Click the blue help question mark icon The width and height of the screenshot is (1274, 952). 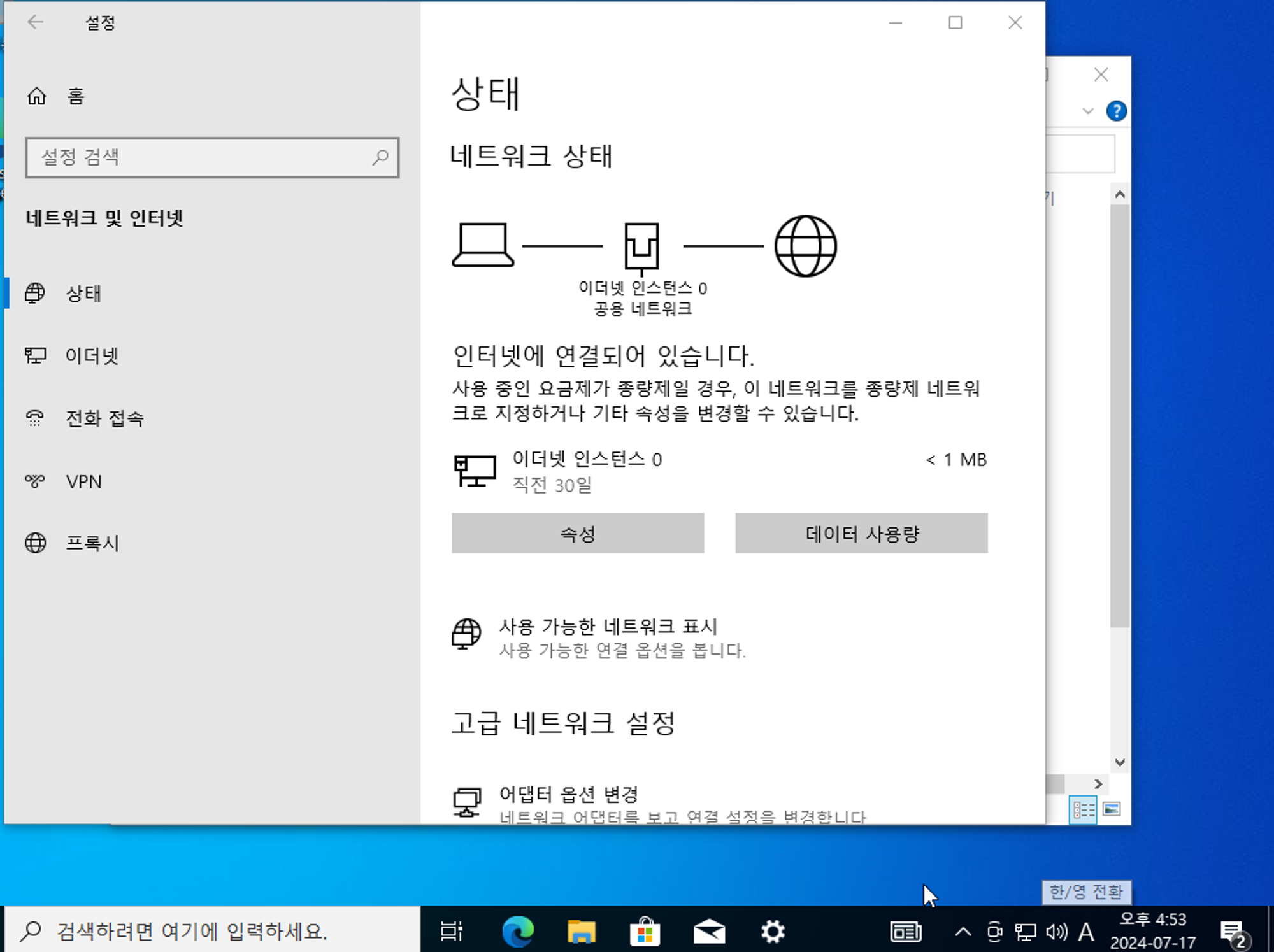click(x=1116, y=111)
